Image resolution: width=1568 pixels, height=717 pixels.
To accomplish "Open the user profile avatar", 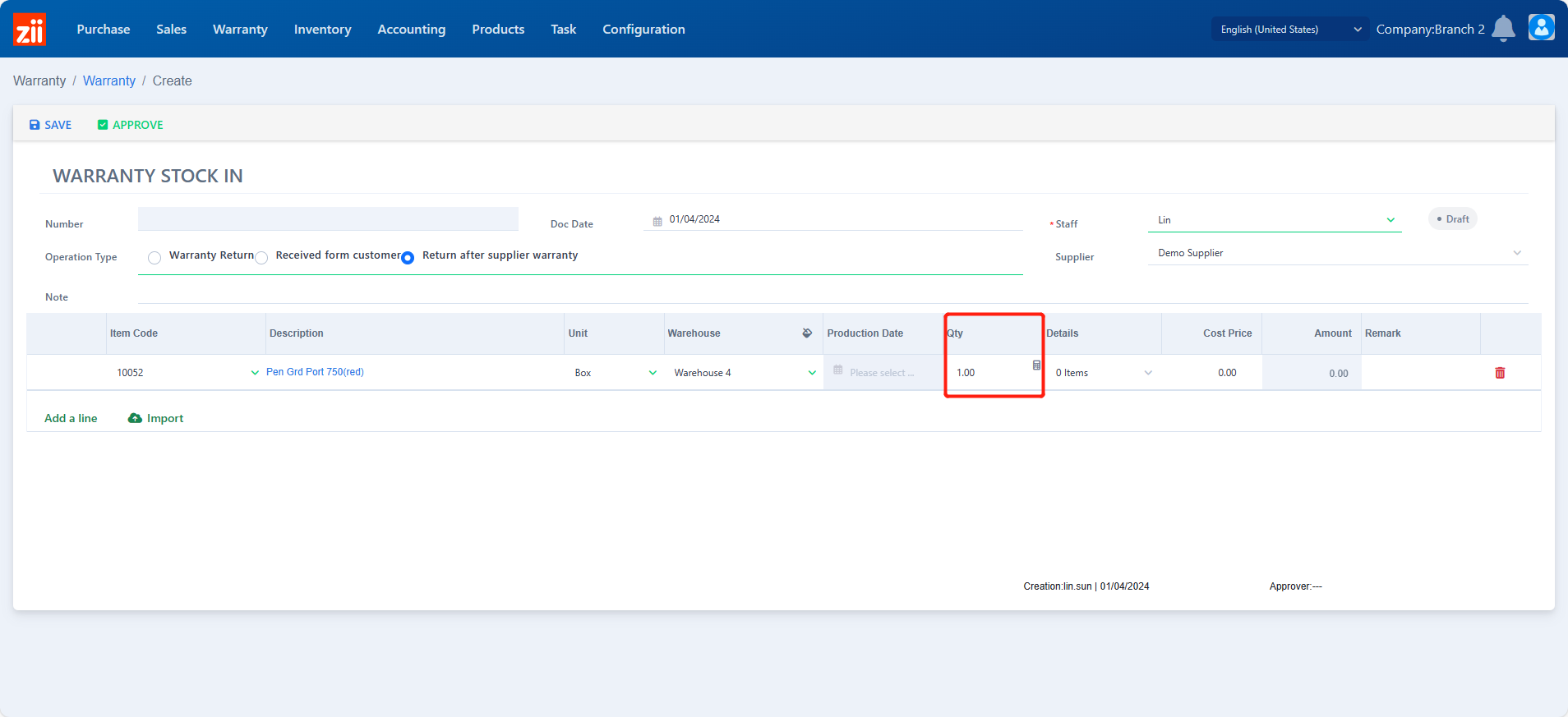I will point(1542,27).
